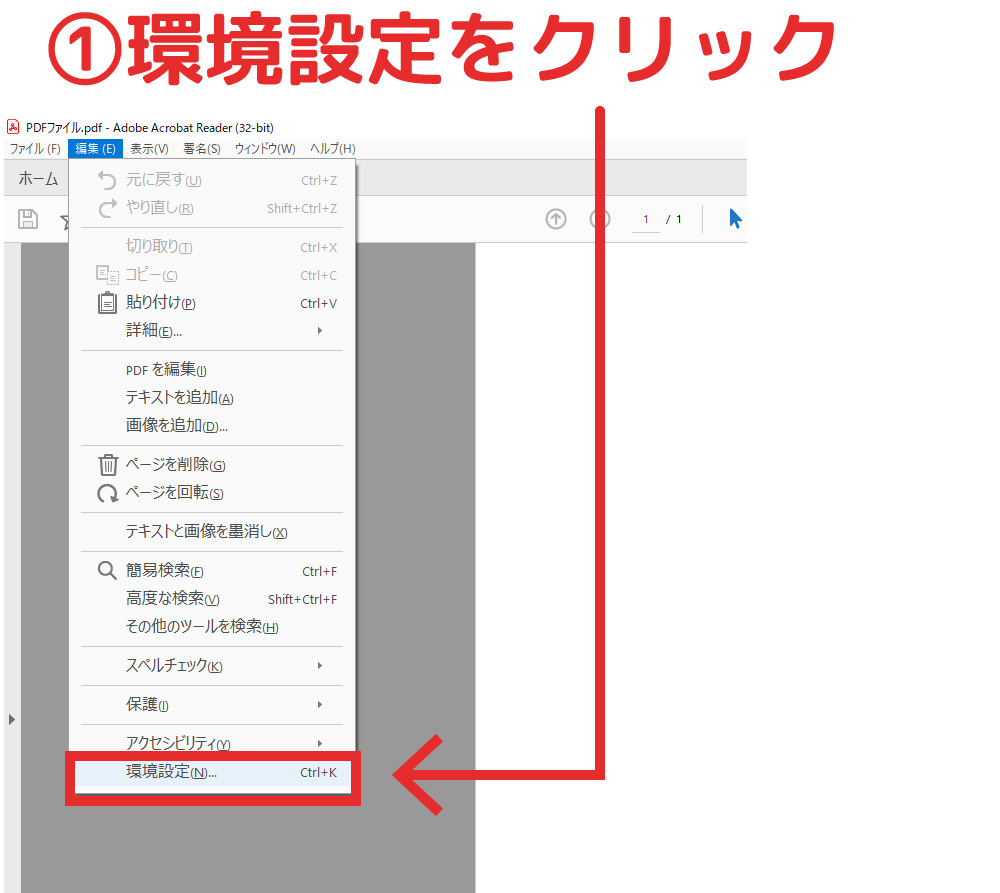Choose ページを回転(S) entry
The height and width of the screenshot is (893, 1000).
point(212,493)
